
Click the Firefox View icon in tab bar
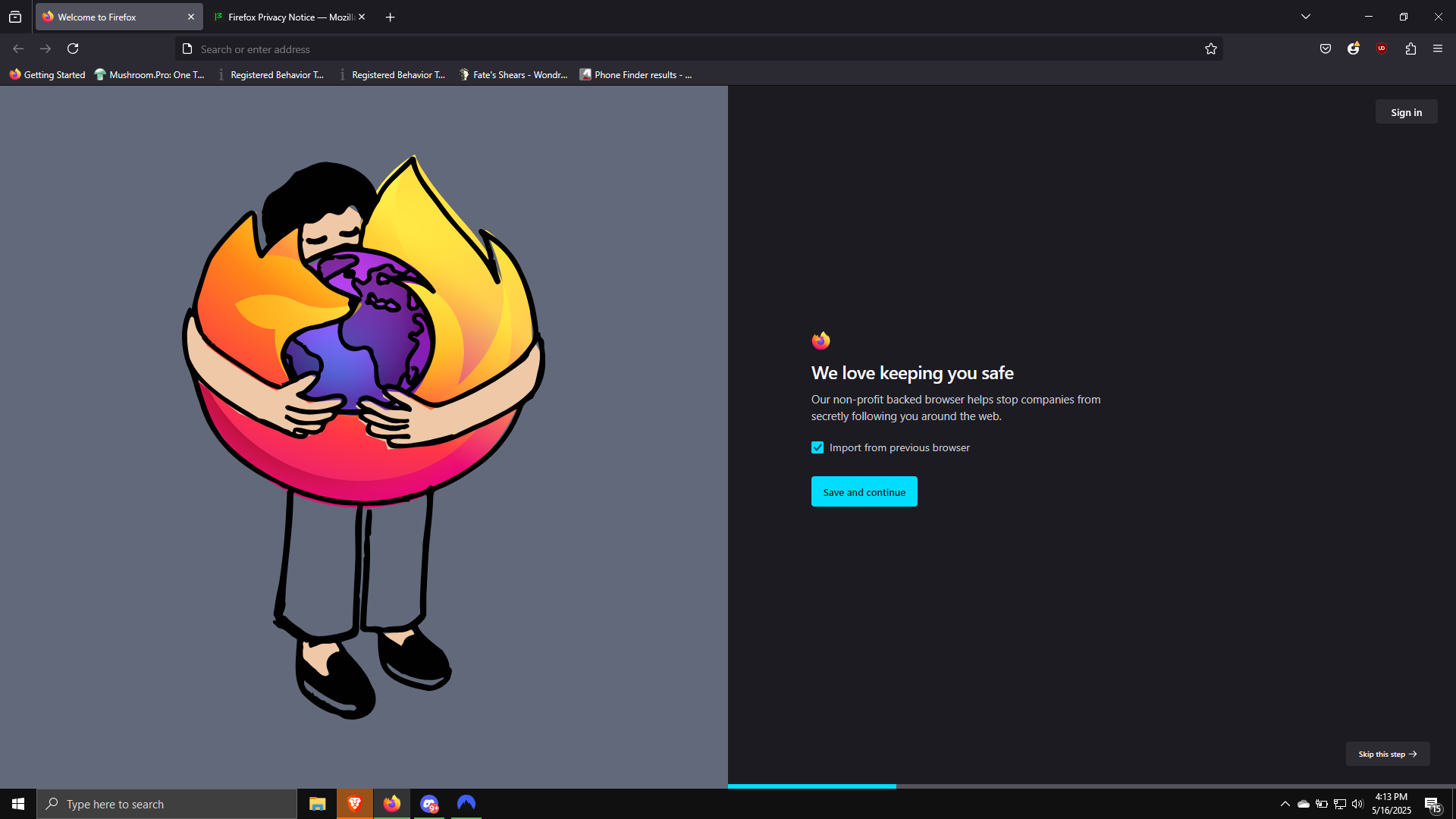[15, 17]
